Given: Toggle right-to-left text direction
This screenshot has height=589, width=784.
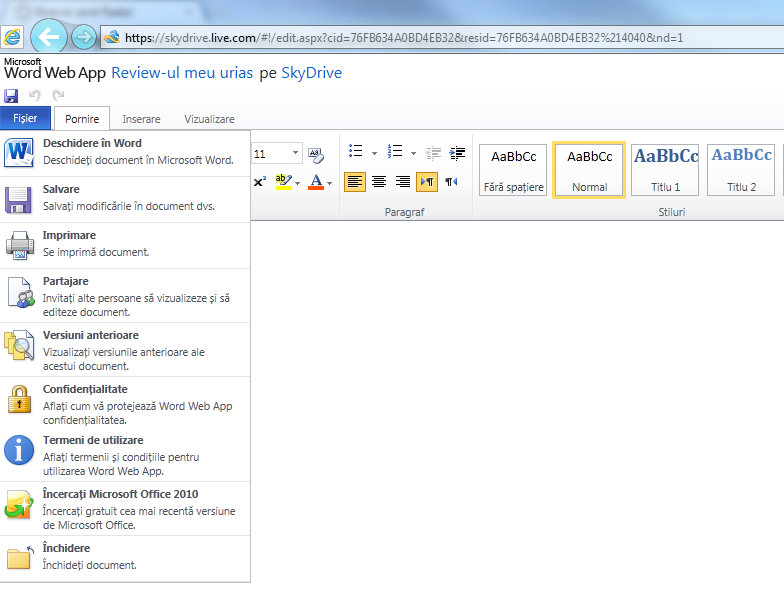Looking at the screenshot, I should tap(452, 182).
